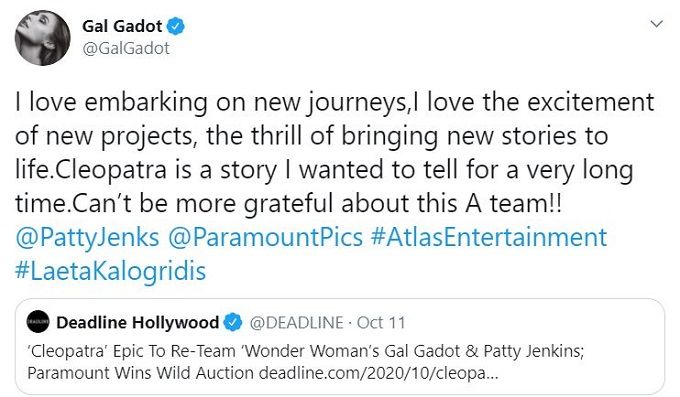Open the @DEADLINE handle in quoted tweet
Viewport: 680px width, 397px height.
297,323
